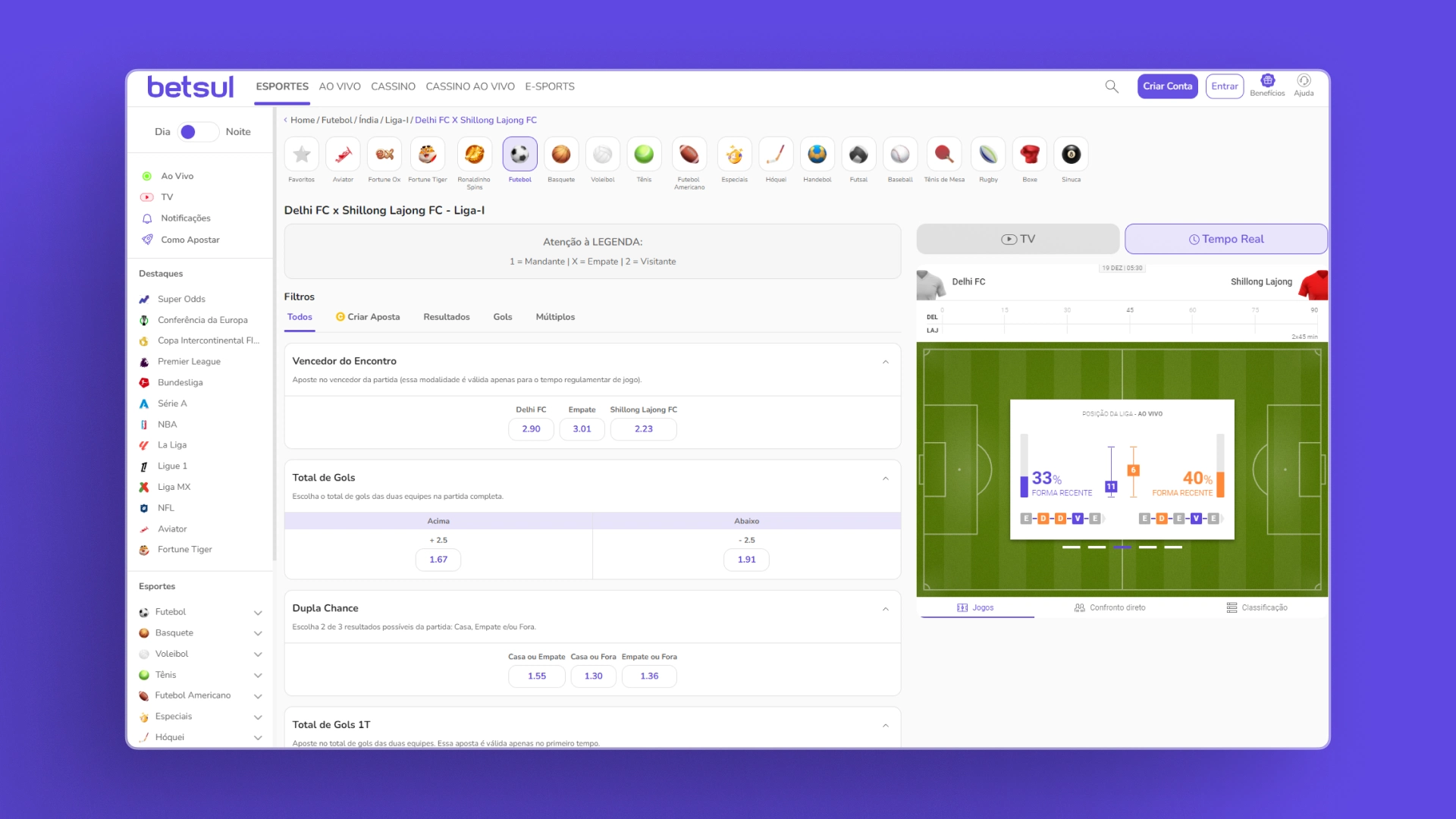The image size is (1456, 819).
Task: Expand the Basquete sidebar chevron
Action: tap(258, 633)
